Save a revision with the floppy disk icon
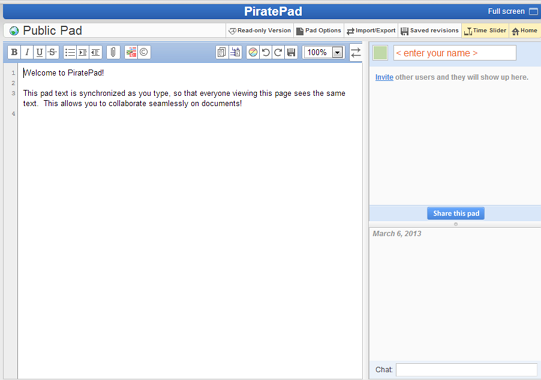541x380 pixels. coord(291,52)
